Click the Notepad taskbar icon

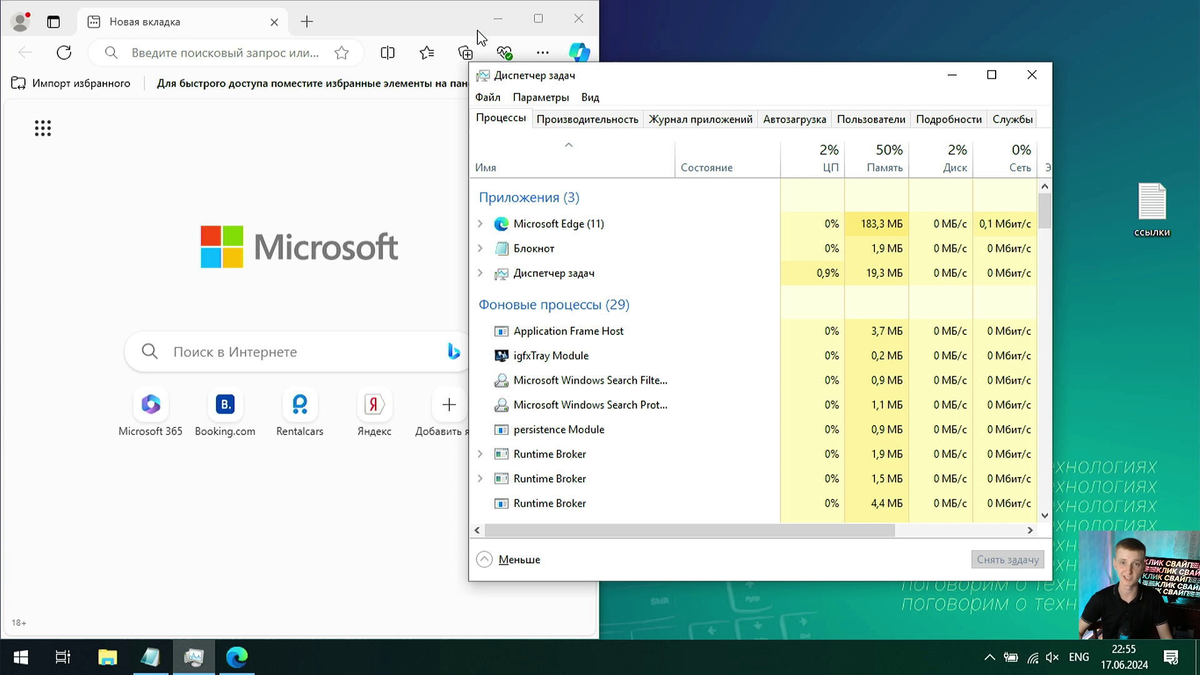[150, 657]
